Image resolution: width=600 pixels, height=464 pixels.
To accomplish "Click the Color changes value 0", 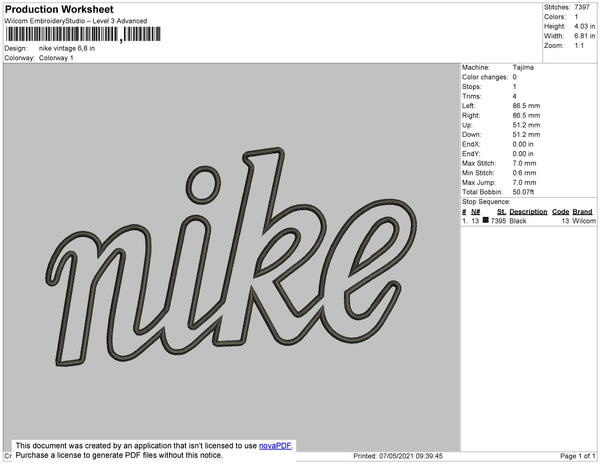I will point(515,77).
